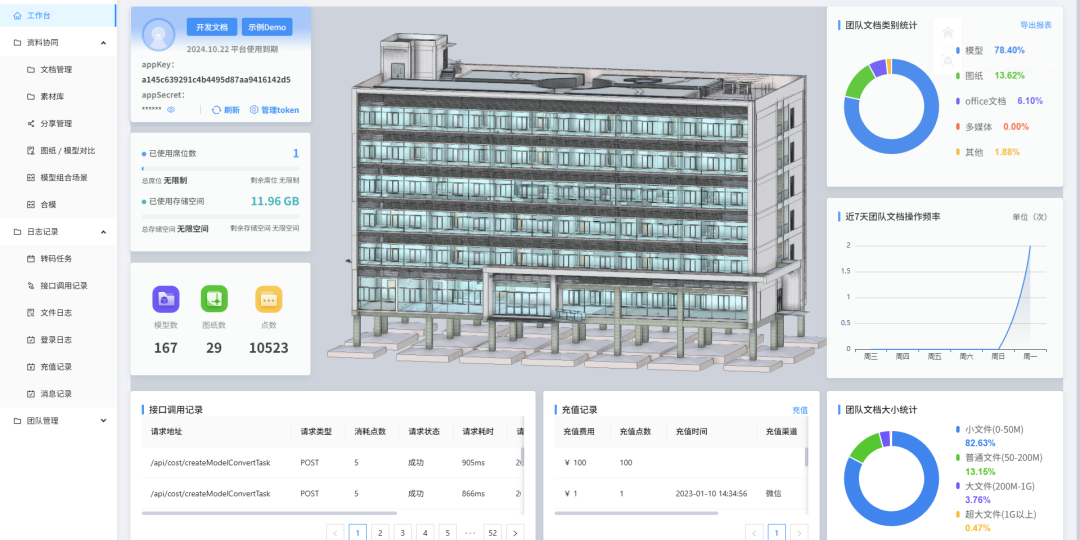Select 转码任务 in the sidebar
The width and height of the screenshot is (1080, 540).
[x=55, y=258]
